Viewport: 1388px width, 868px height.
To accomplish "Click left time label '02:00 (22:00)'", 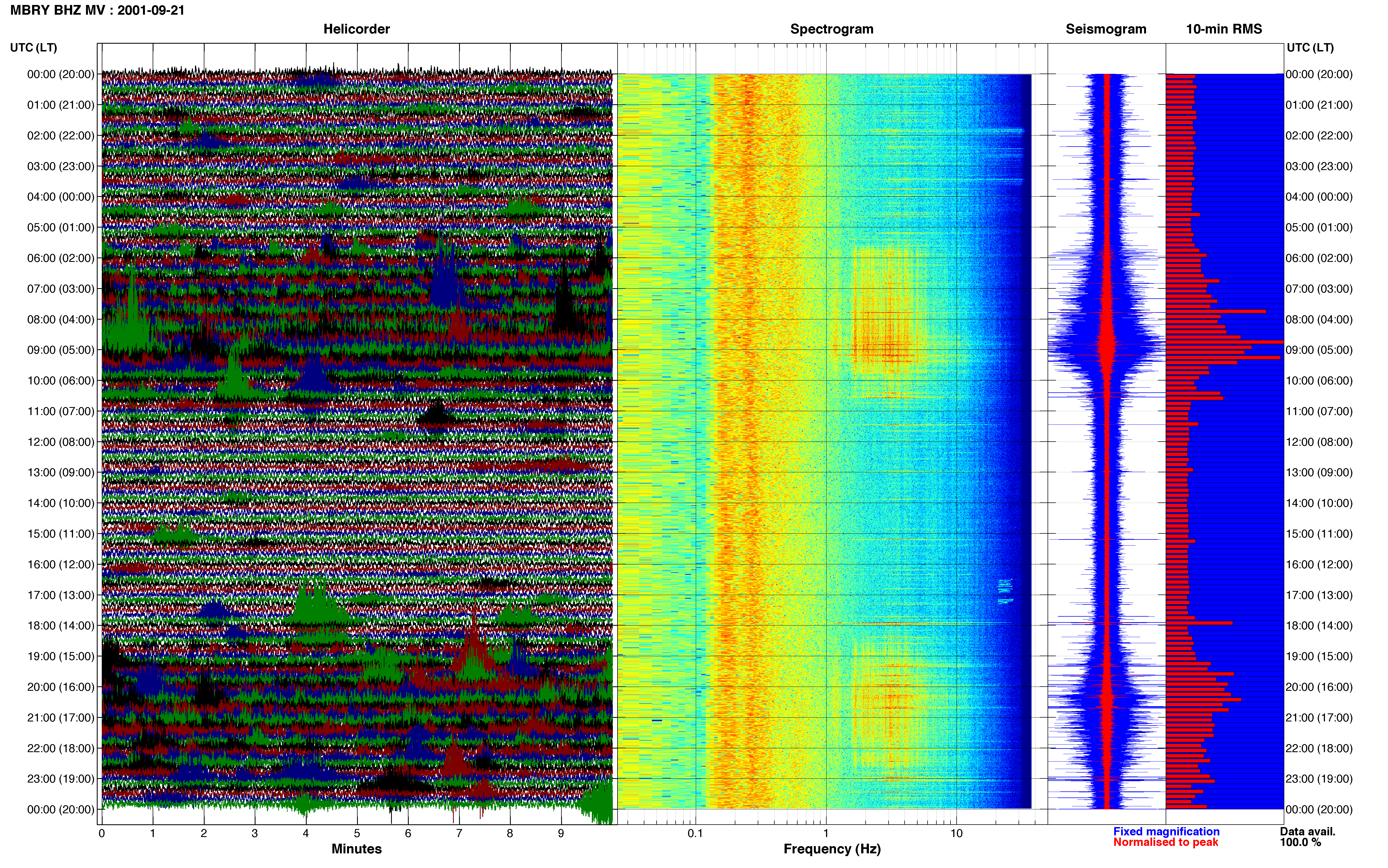I will (61, 135).
